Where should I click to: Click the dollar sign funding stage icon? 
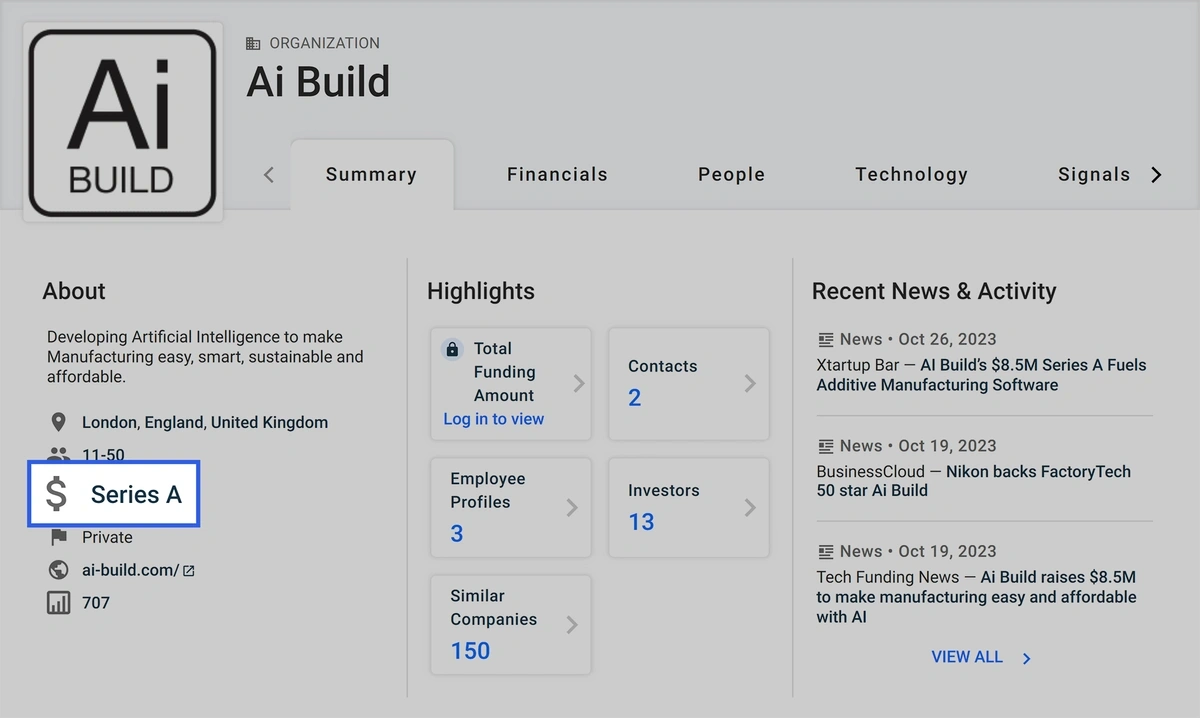click(x=57, y=494)
